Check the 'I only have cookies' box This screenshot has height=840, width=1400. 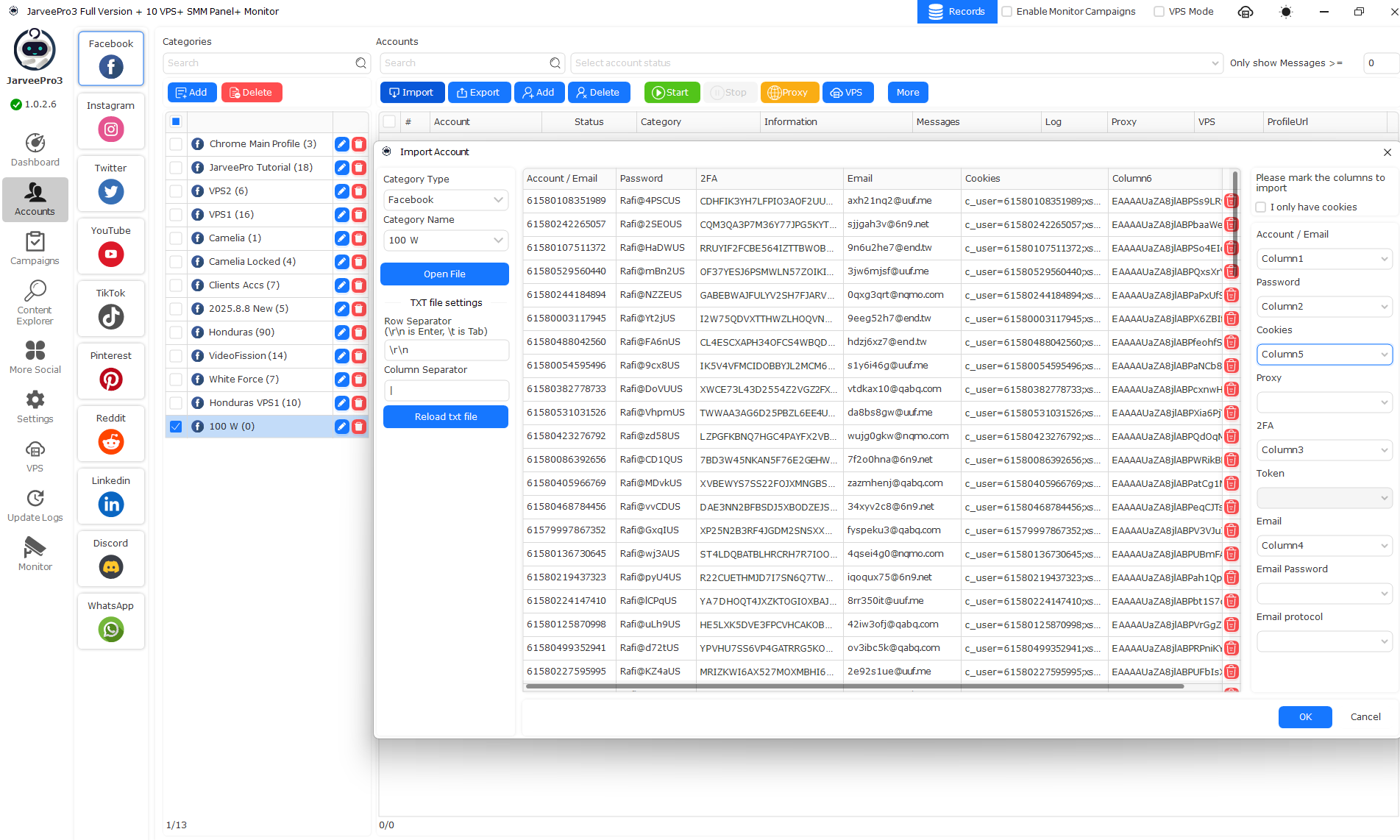click(1261, 207)
